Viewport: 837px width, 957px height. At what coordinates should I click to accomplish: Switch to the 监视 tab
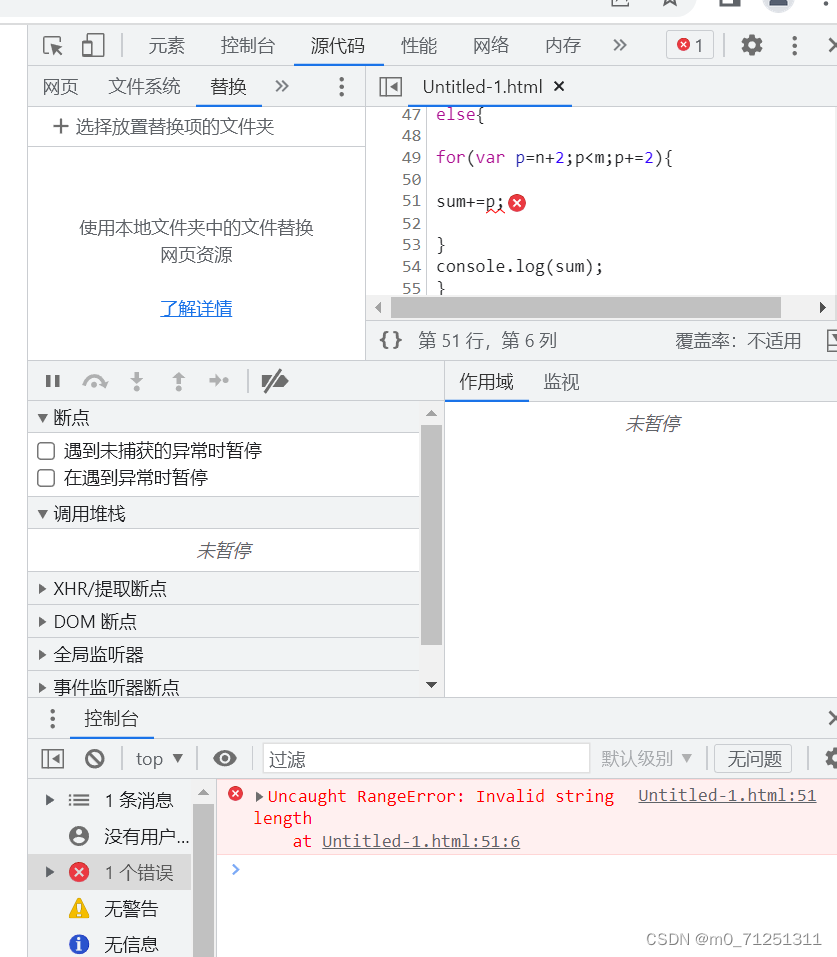click(x=560, y=381)
